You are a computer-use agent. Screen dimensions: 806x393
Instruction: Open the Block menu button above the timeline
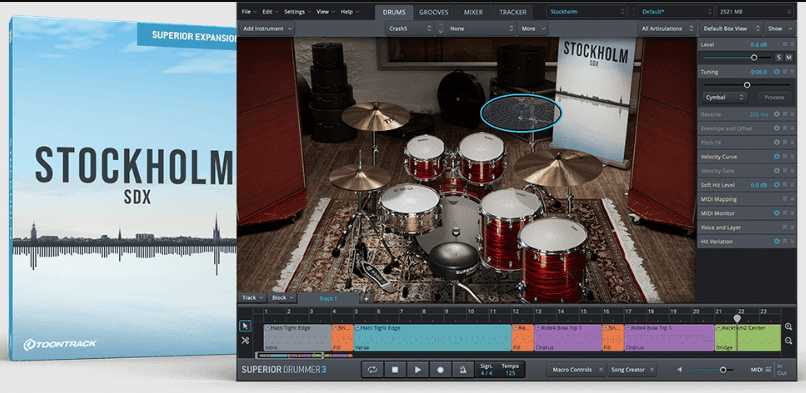[x=283, y=298]
